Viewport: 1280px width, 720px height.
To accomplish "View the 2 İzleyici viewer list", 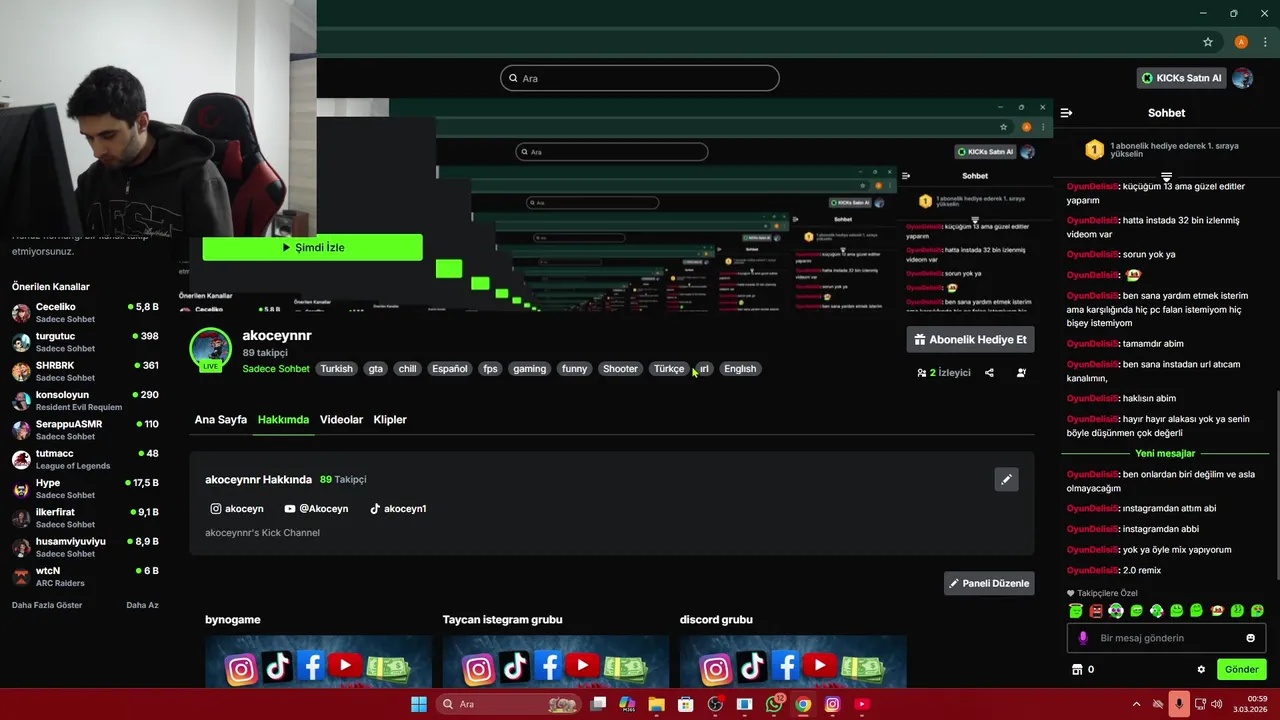I will [943, 372].
